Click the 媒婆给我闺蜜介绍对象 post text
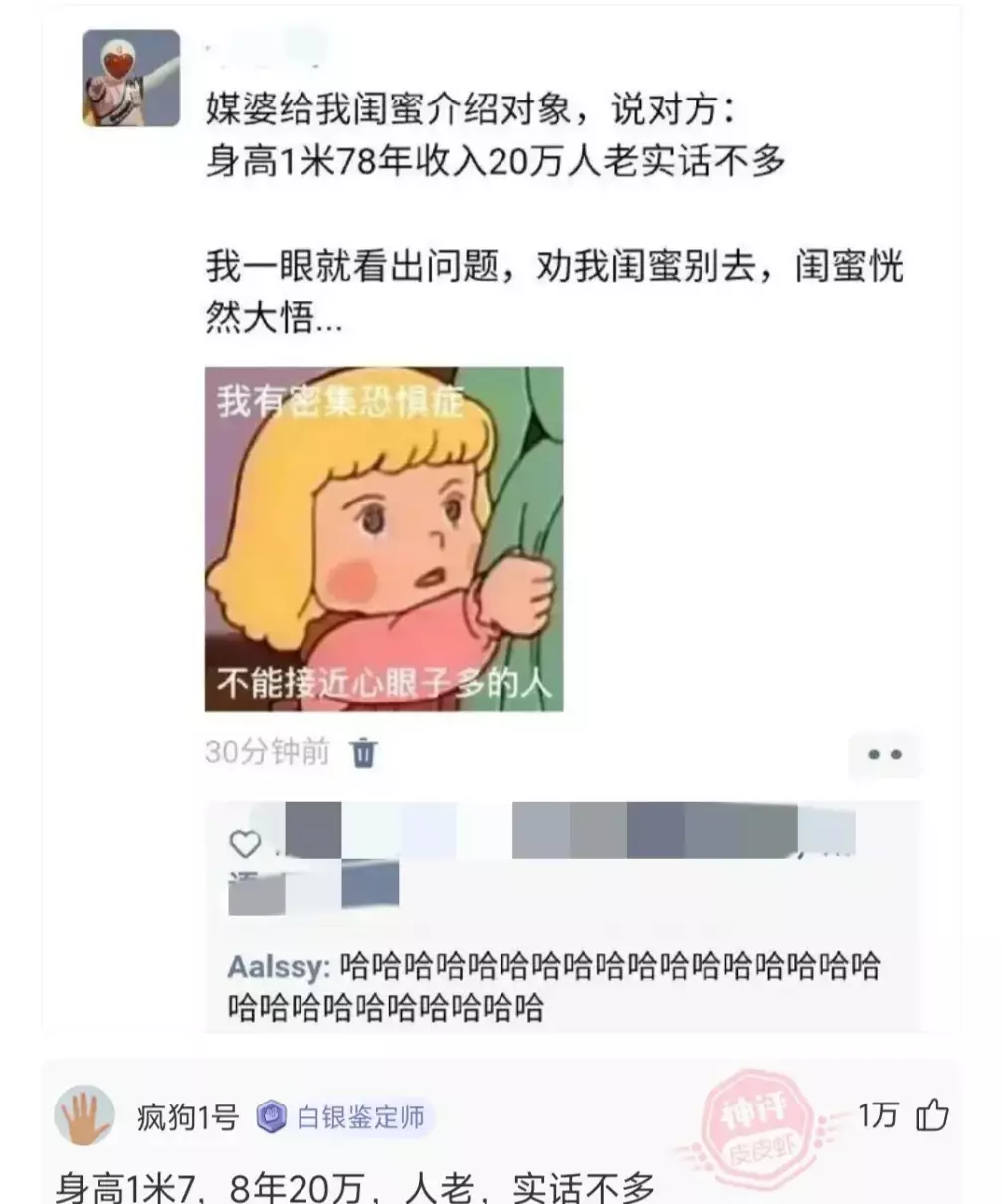 pyautogui.click(x=496, y=134)
